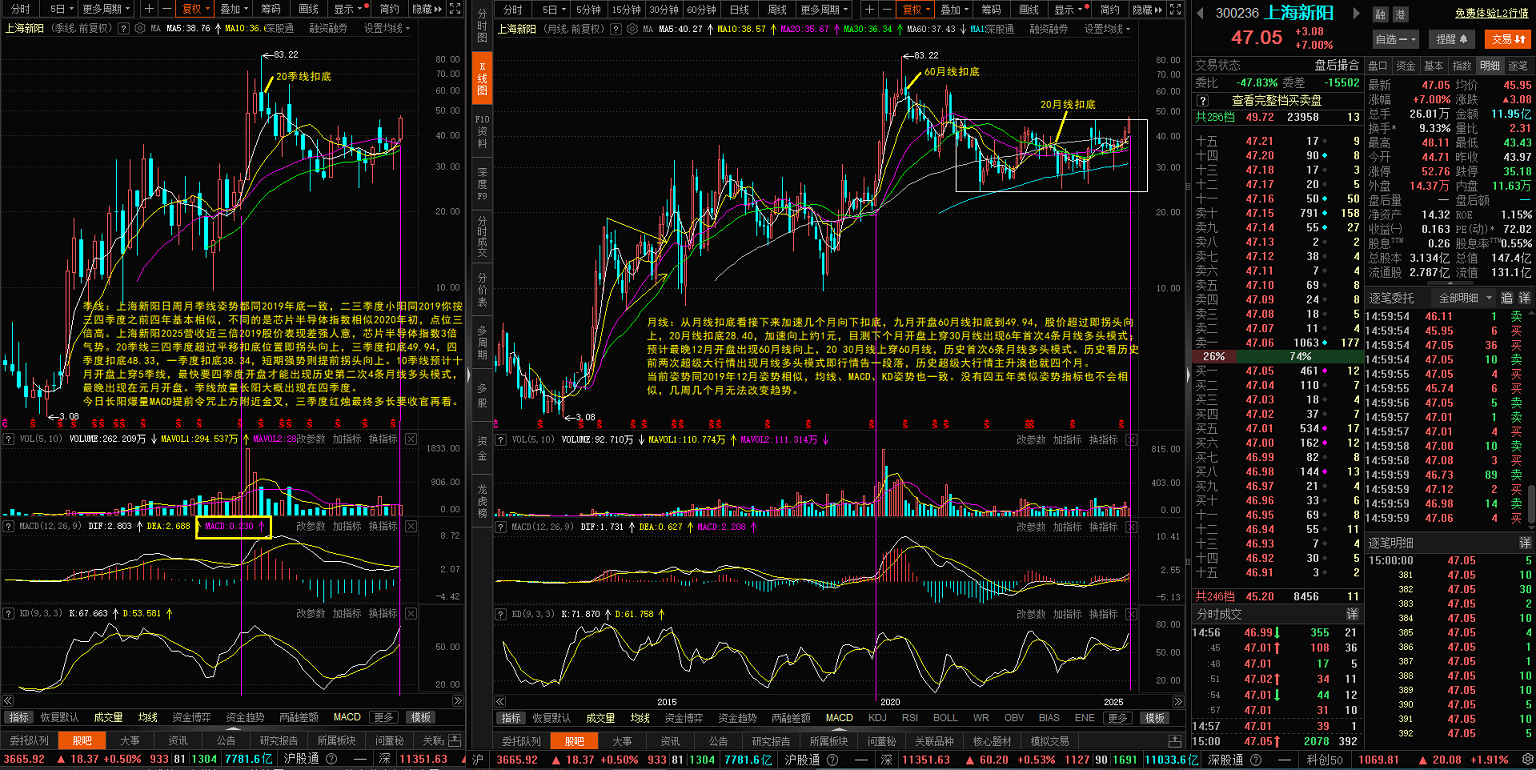Switch to 基本 tab
Viewport: 1536px width, 770px height.
coord(1434,65)
